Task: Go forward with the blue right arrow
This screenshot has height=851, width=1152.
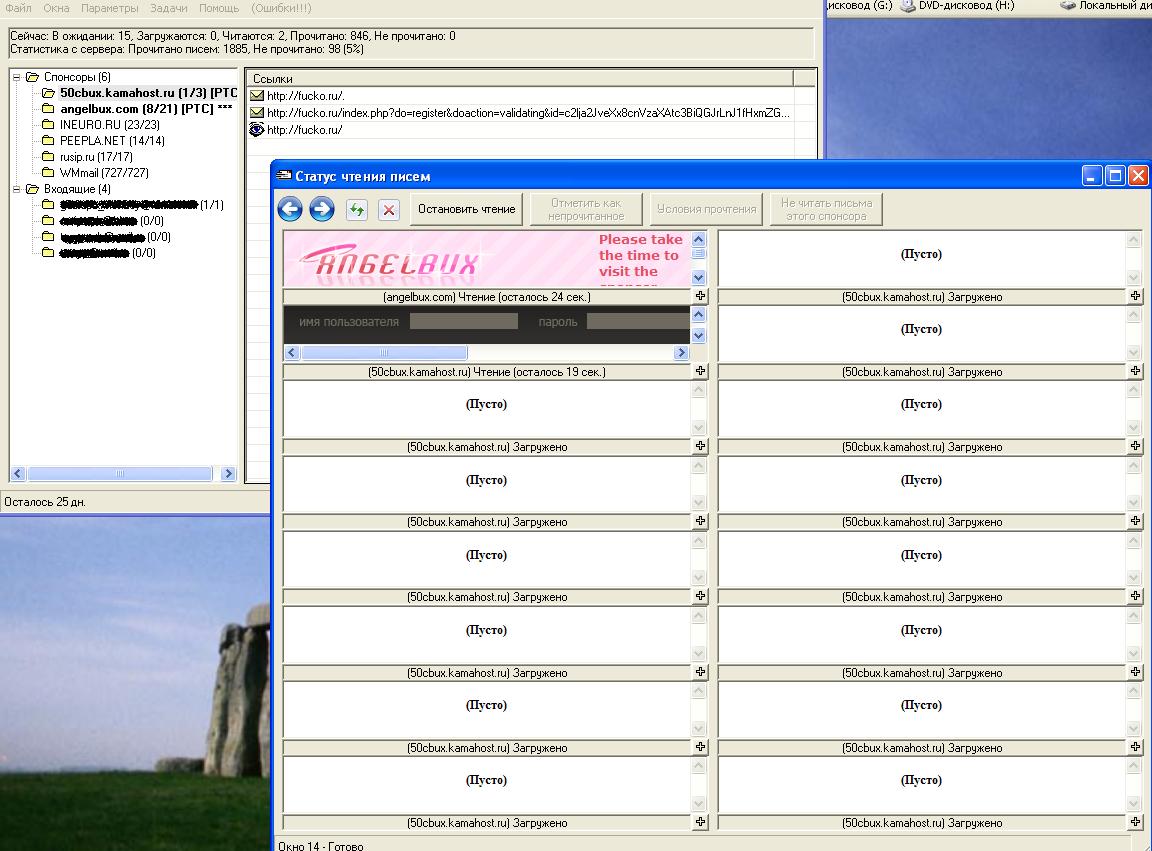Action: coord(322,209)
